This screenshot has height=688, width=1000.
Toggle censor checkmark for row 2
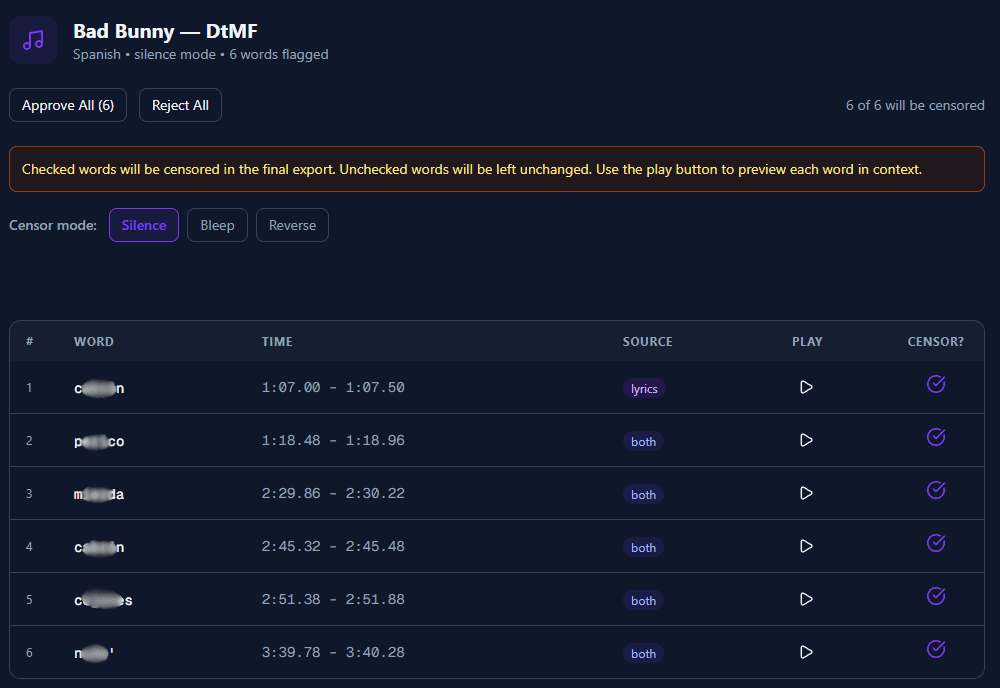point(936,437)
